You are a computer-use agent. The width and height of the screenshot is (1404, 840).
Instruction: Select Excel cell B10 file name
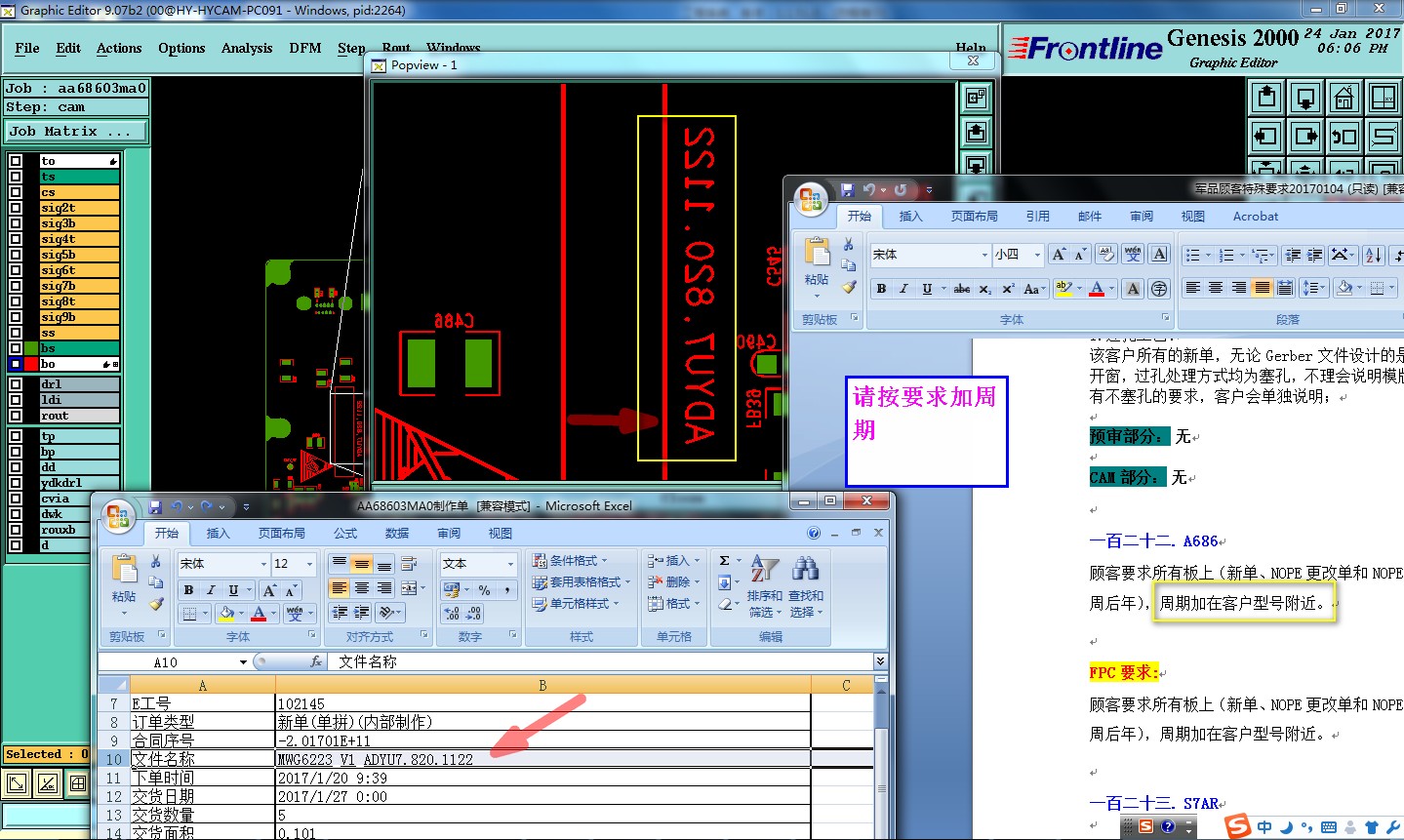click(x=543, y=759)
